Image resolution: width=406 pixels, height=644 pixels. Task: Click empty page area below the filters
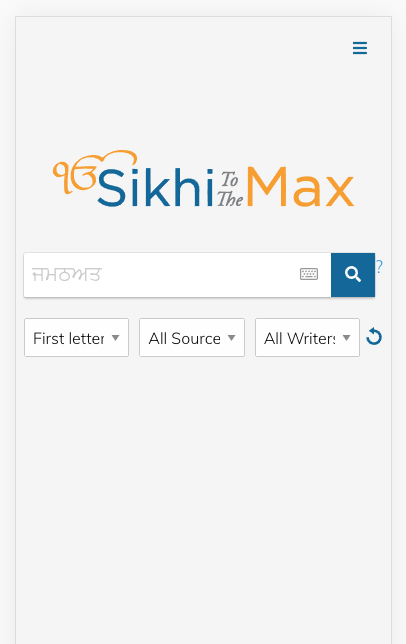pyautogui.click(x=203, y=493)
